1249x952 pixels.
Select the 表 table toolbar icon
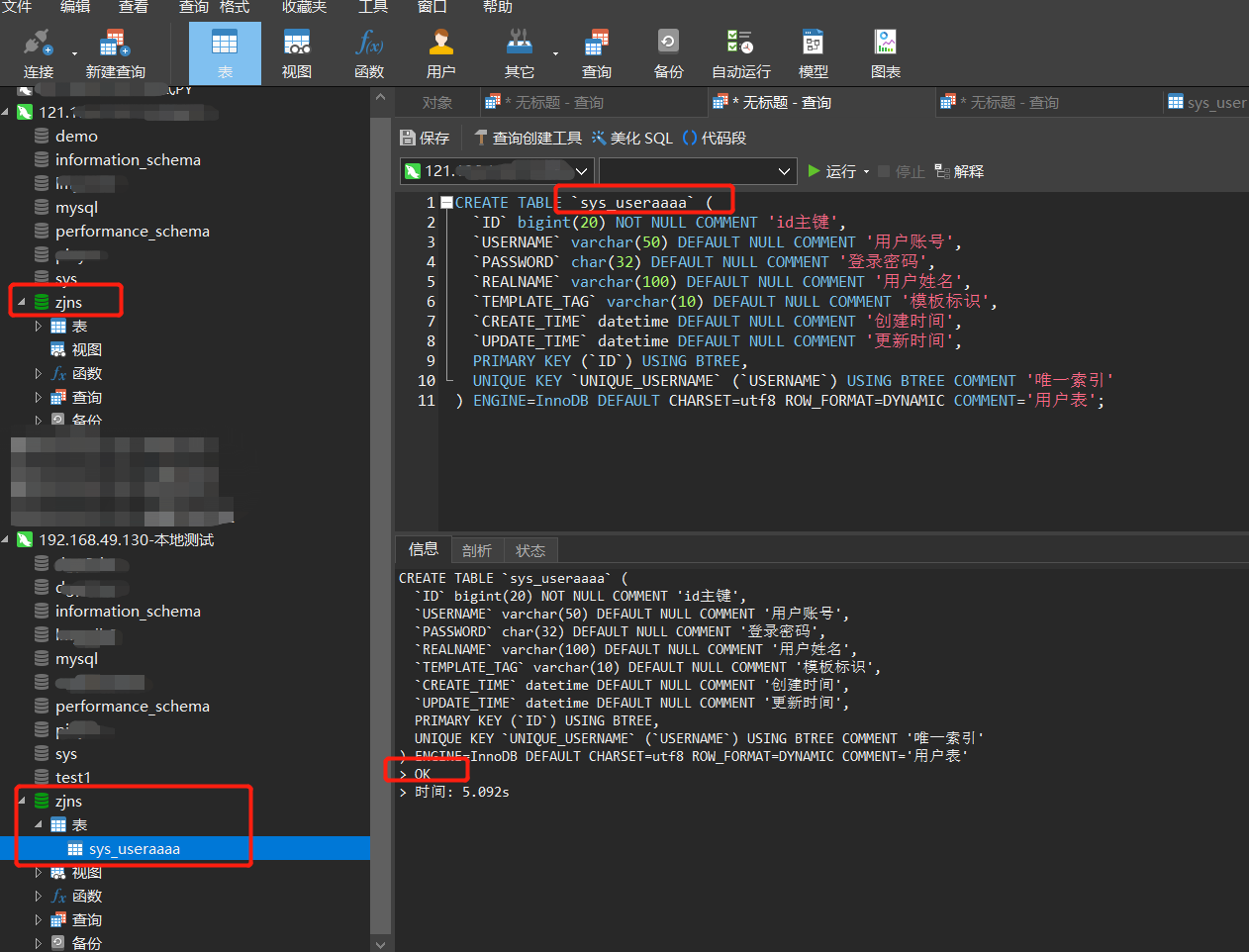225,53
